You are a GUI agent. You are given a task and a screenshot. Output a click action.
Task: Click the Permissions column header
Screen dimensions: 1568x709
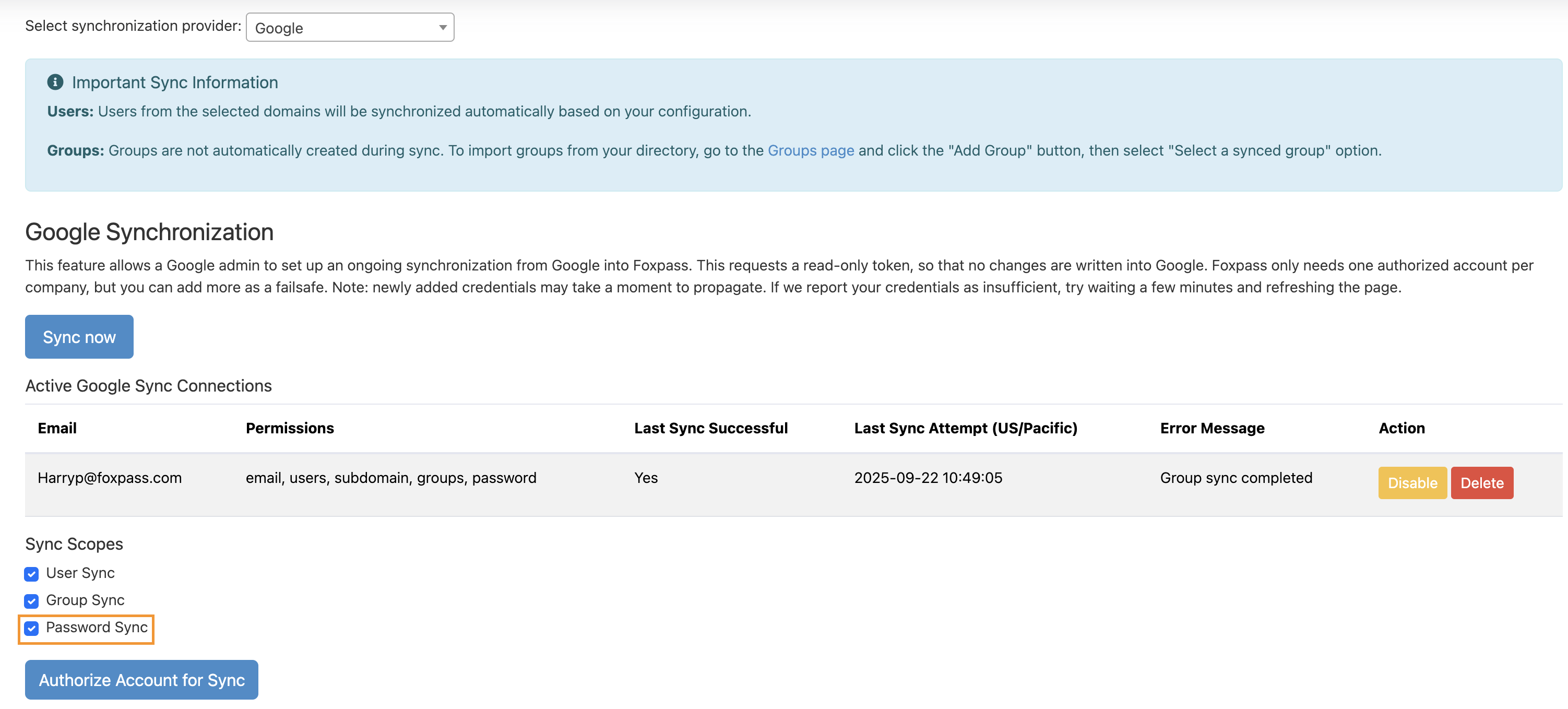point(290,428)
